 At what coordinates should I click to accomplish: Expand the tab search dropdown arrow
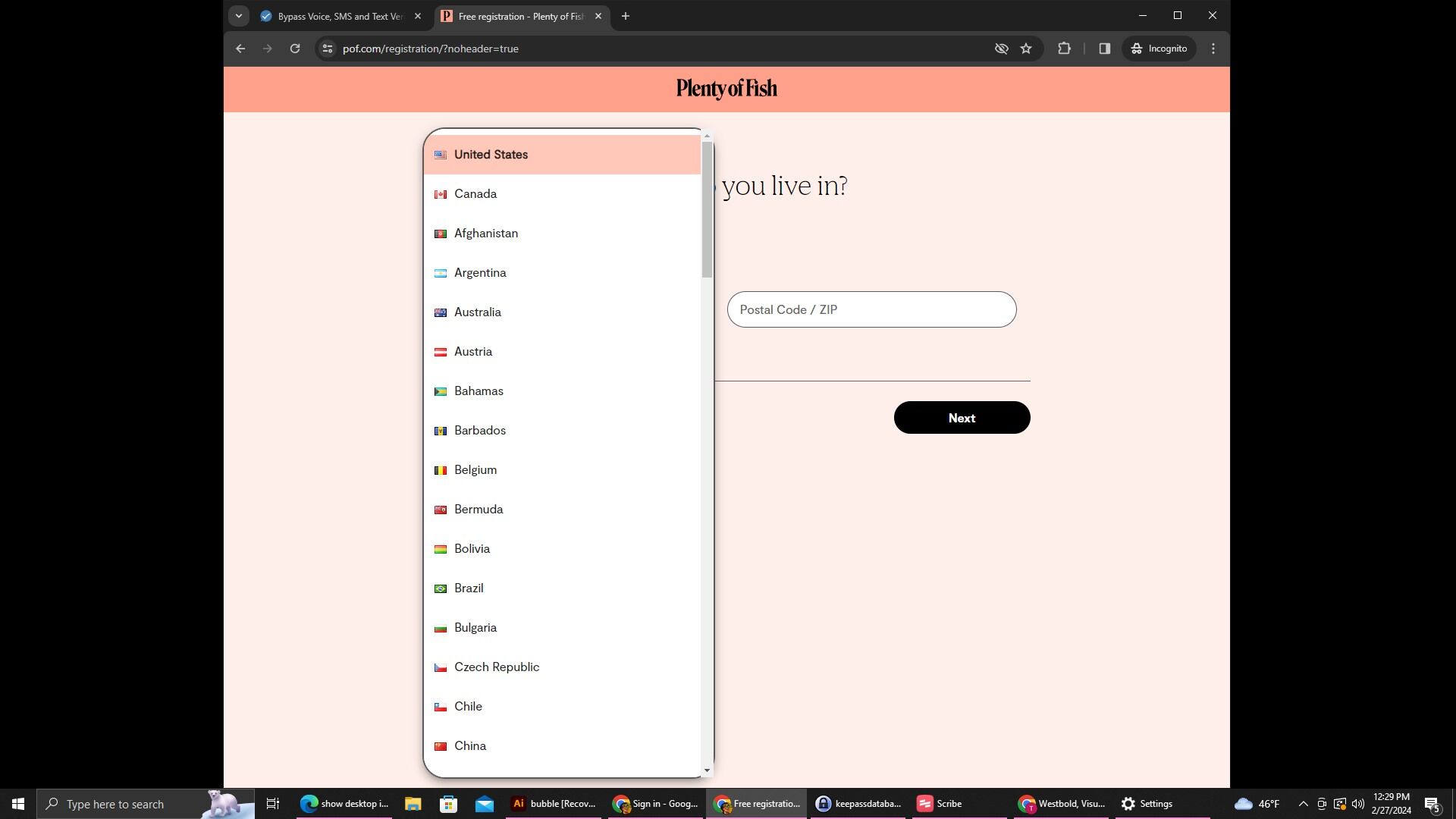click(238, 16)
